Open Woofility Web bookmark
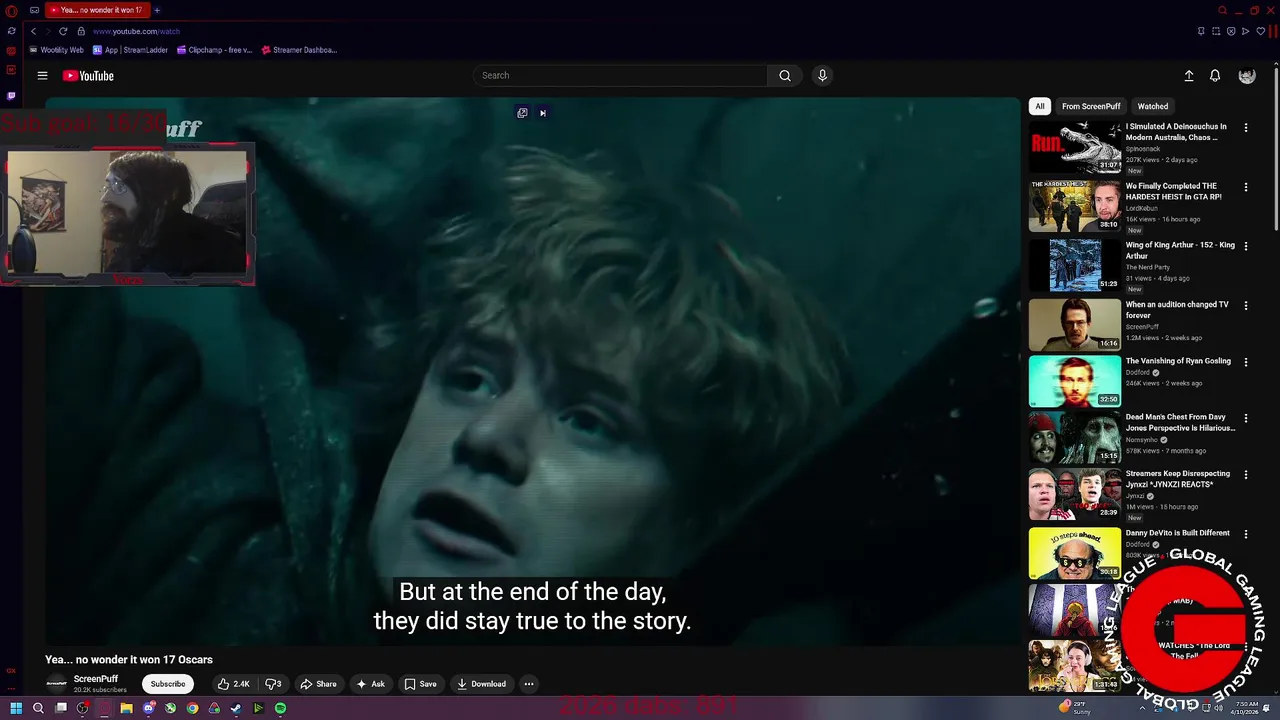The image size is (1280, 720). pos(57,50)
